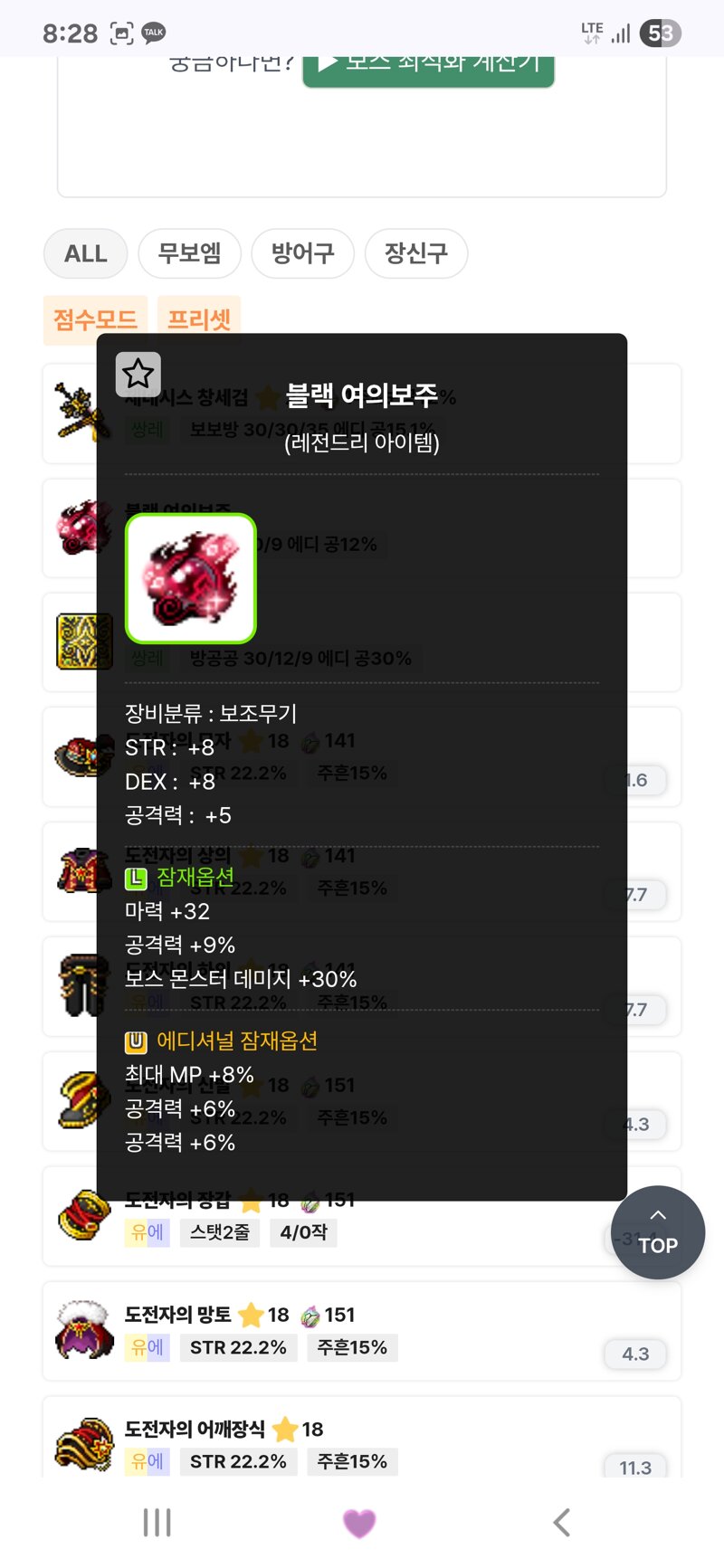This screenshot has width=724, height=1568.
Task: Toggle the favorite star in item popup
Action: 138,374
